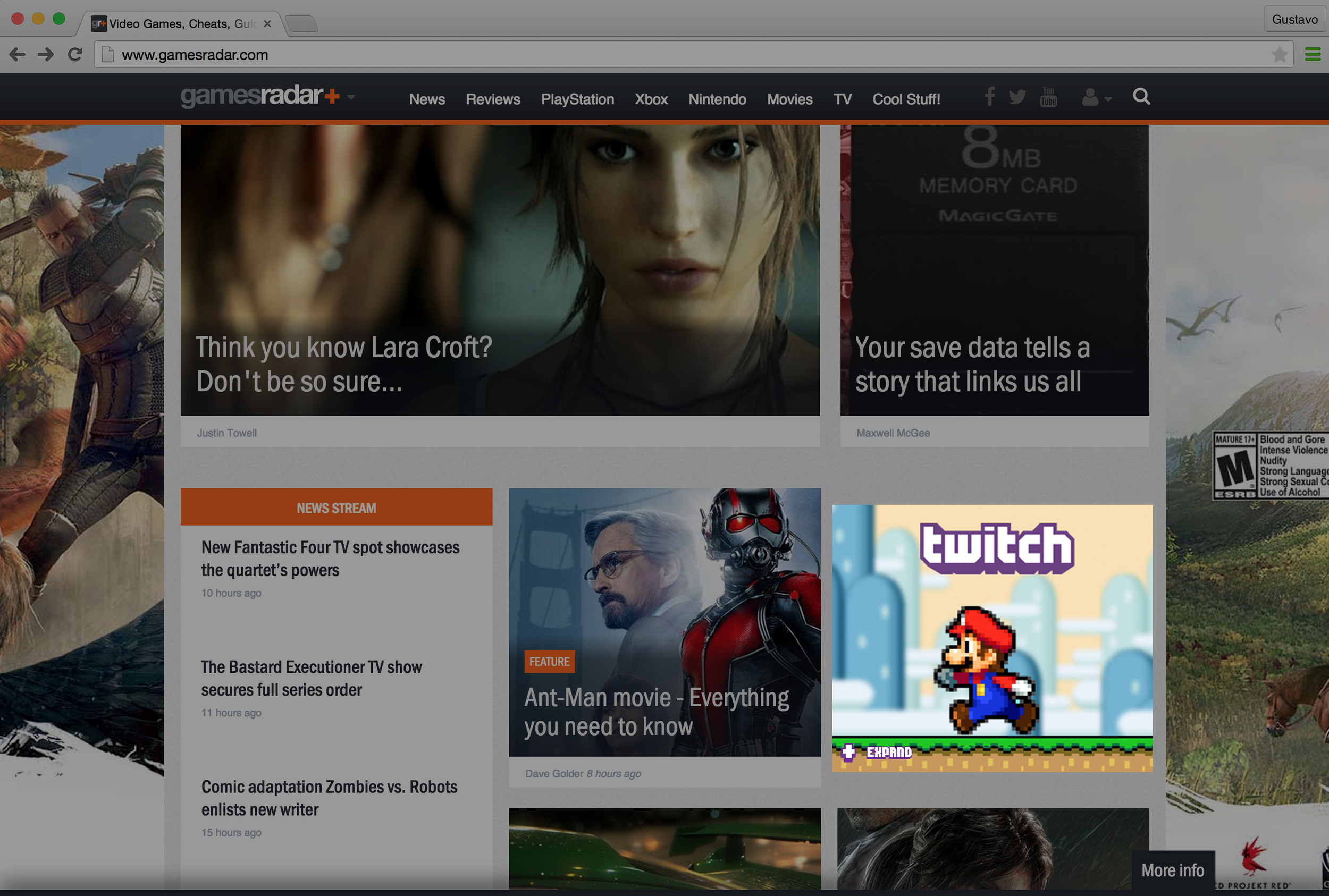Click the Twitch logo in the ad
Viewport: 1329px width, 896px height.
pyautogui.click(x=997, y=548)
